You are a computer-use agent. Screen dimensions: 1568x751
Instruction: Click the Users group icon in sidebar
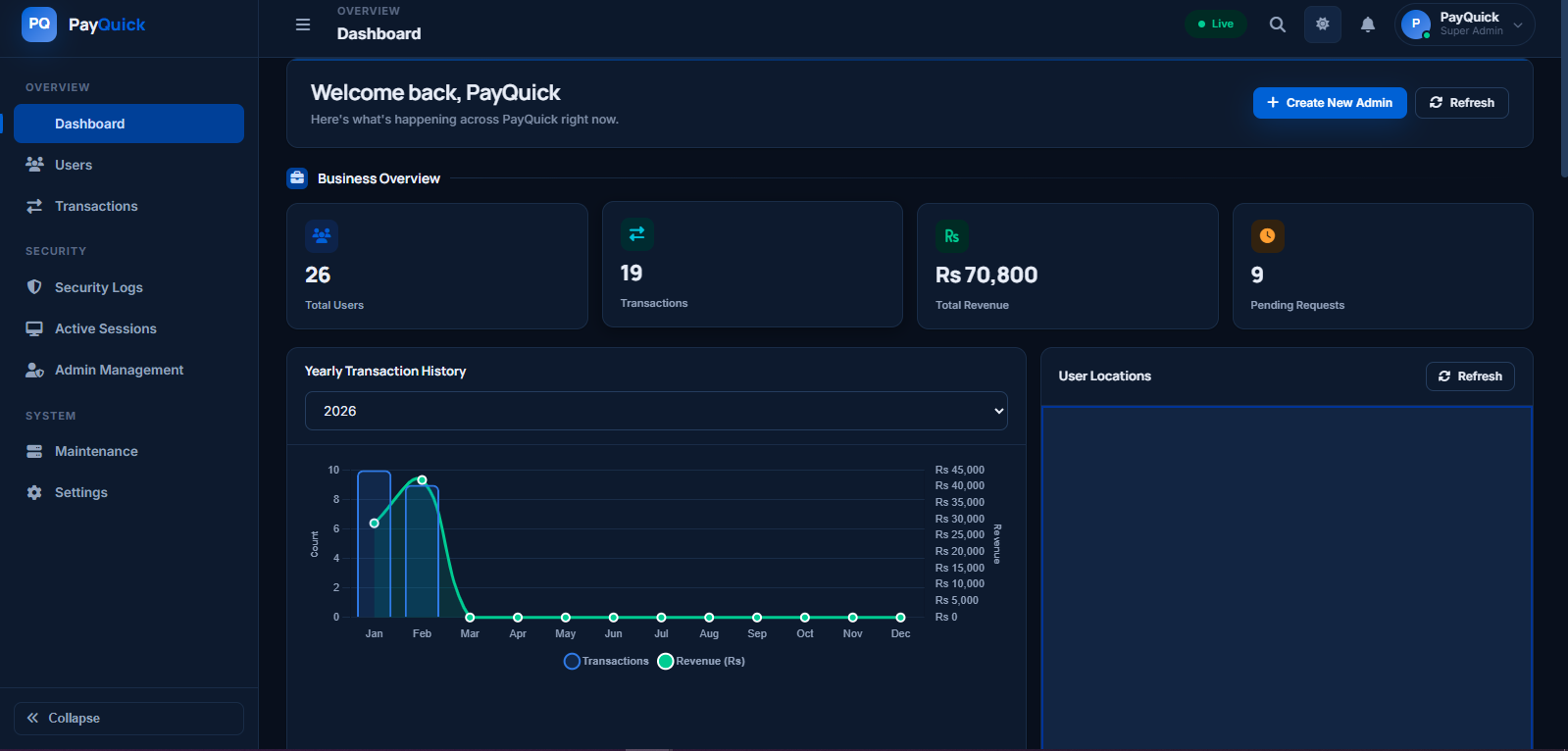pos(34,164)
